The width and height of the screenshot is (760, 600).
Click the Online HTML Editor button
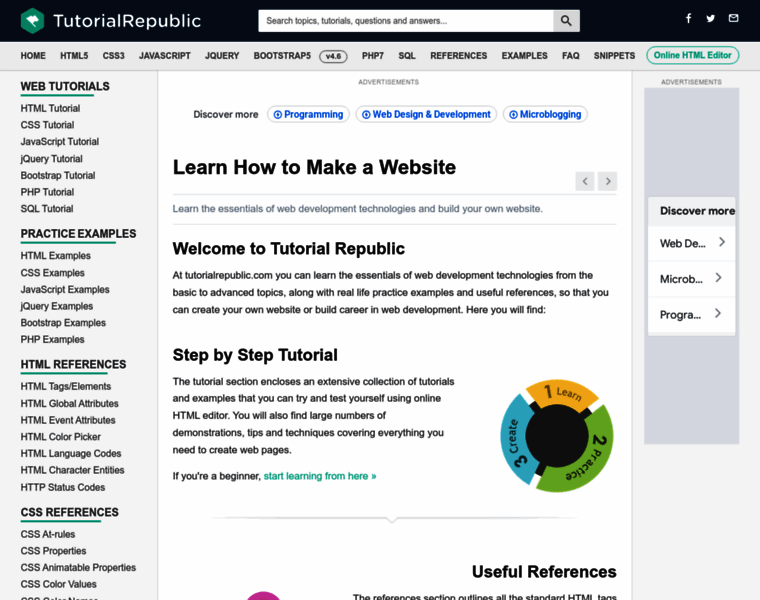(x=692, y=56)
